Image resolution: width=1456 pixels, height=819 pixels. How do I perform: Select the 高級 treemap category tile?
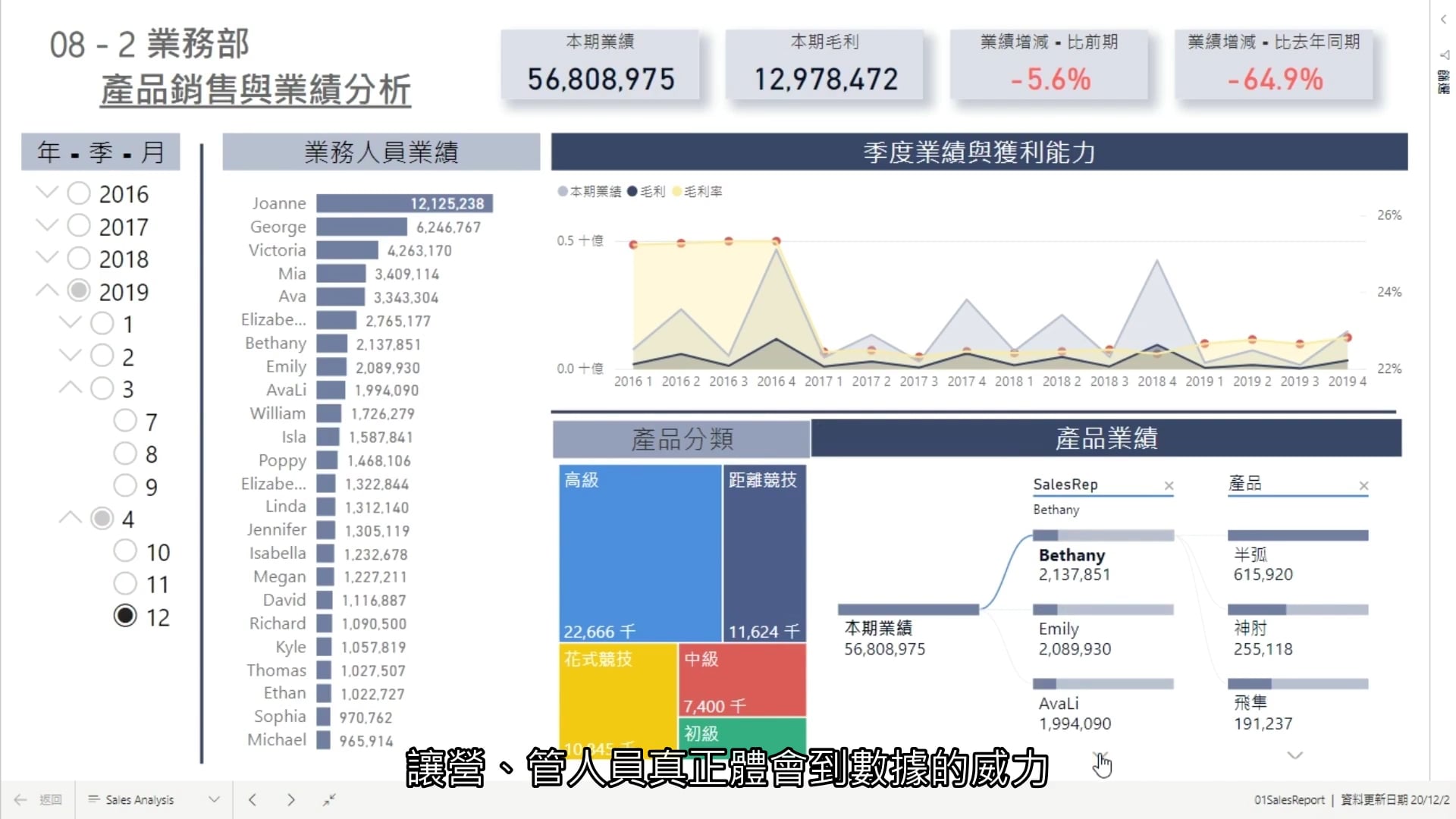(x=639, y=554)
